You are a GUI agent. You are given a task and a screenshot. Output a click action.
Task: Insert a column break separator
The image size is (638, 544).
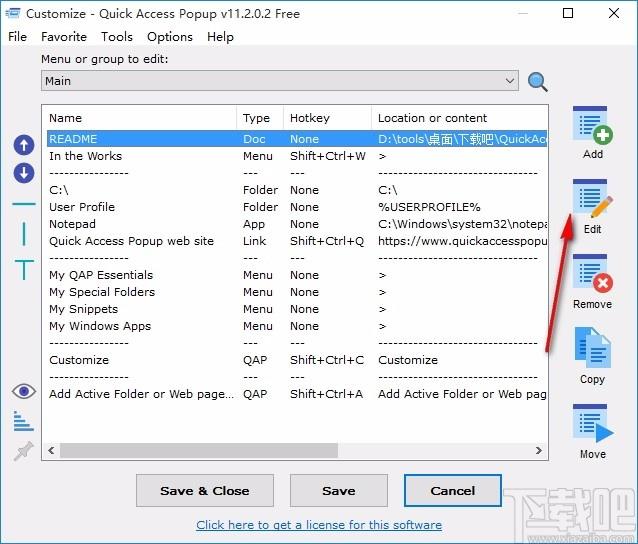tap(24, 234)
